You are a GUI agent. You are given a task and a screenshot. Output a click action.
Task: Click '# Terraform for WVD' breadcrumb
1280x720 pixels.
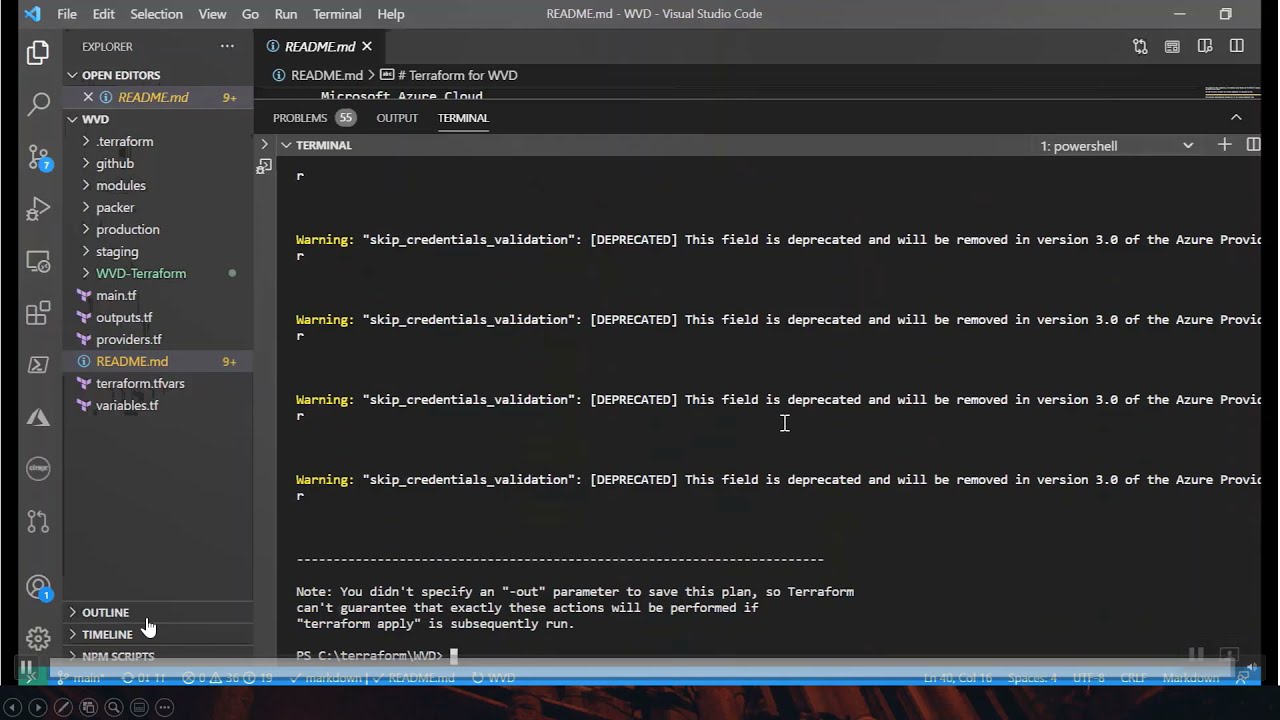click(457, 75)
